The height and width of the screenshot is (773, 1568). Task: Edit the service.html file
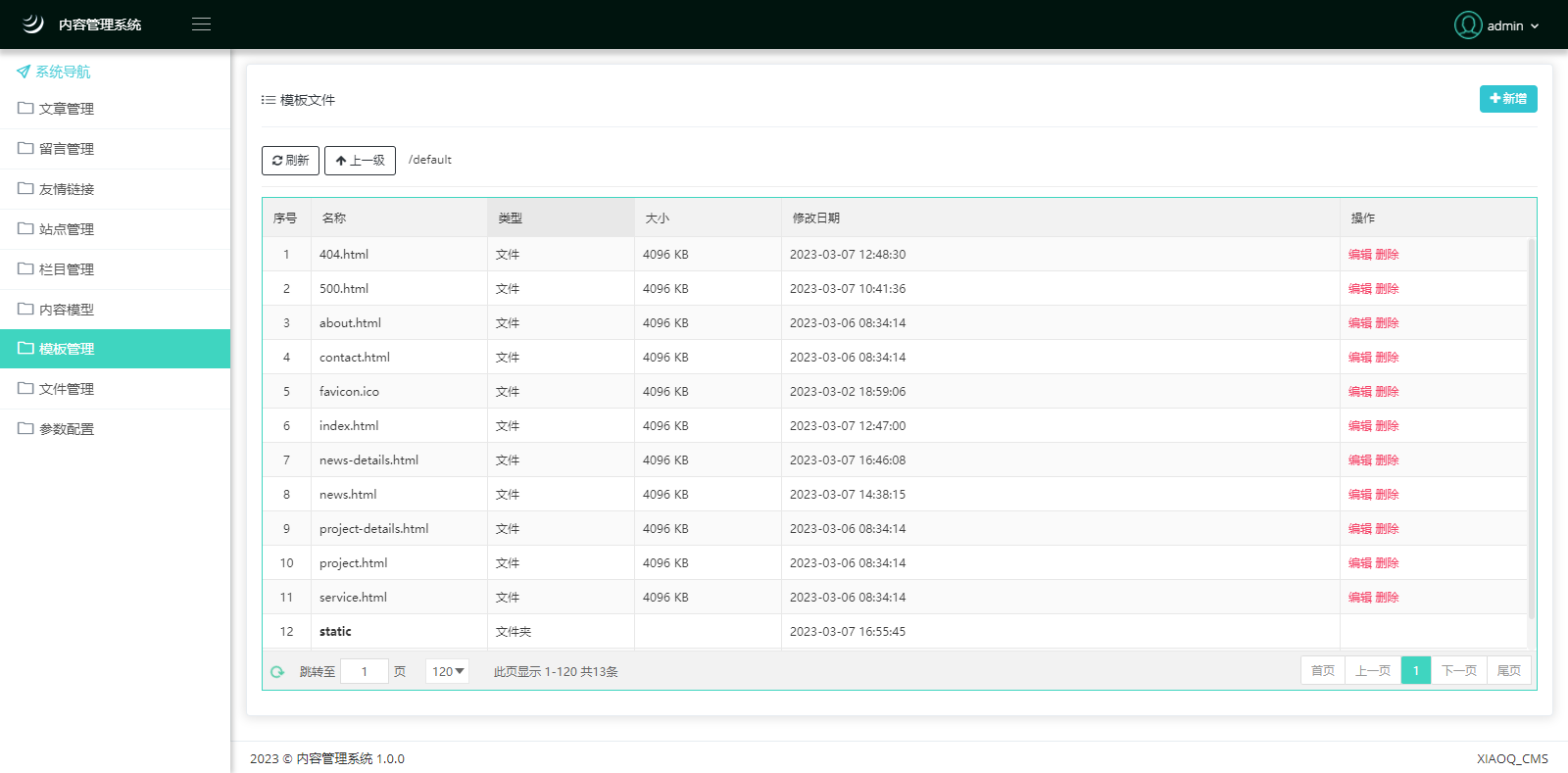[1360, 598]
